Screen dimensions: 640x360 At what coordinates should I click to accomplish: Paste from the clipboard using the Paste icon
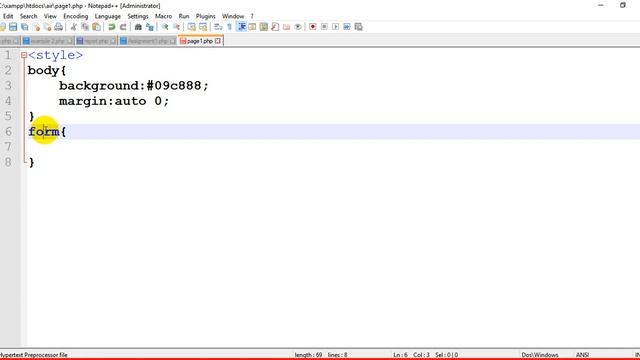96,27
